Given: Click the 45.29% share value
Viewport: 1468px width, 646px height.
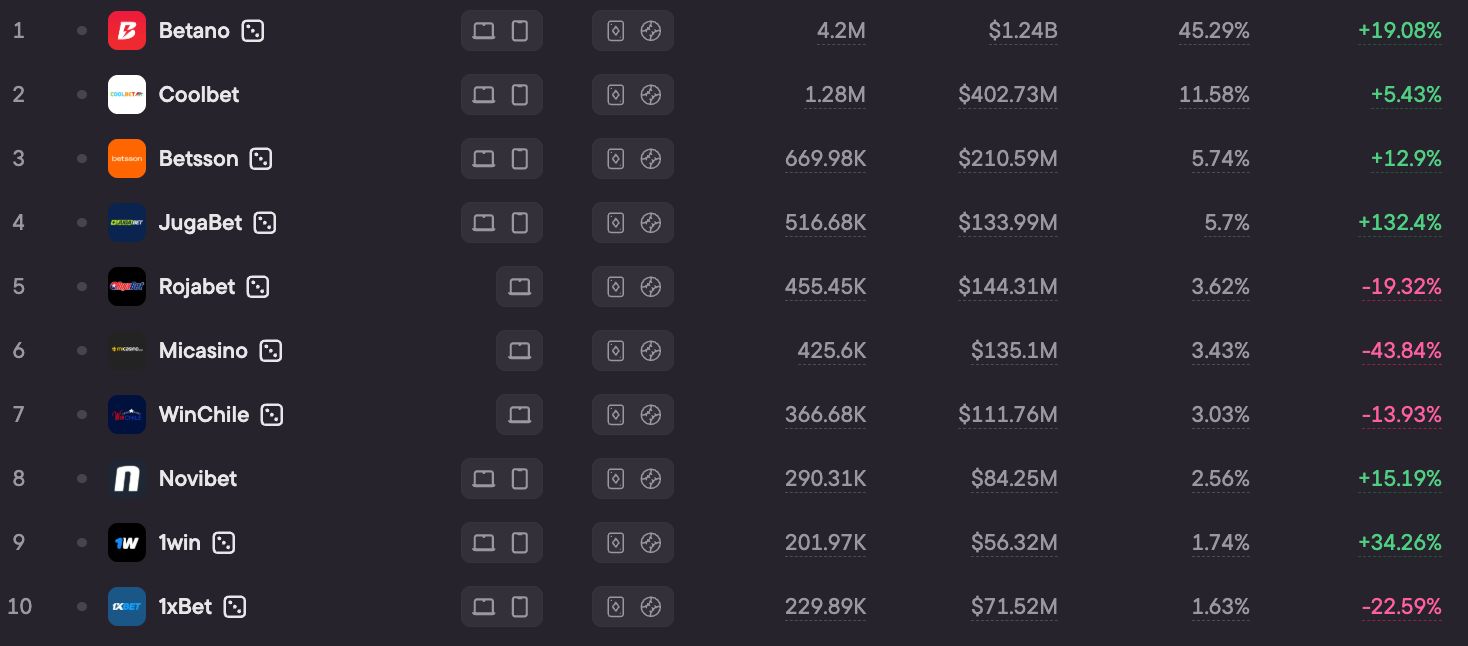Looking at the screenshot, I should coord(1214,31).
